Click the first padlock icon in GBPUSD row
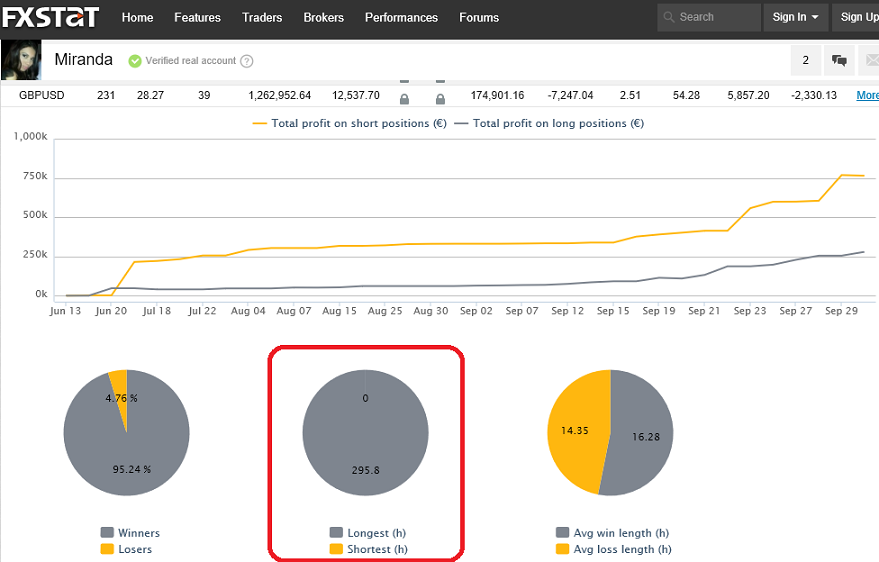This screenshot has height=562, width=879. [404, 99]
